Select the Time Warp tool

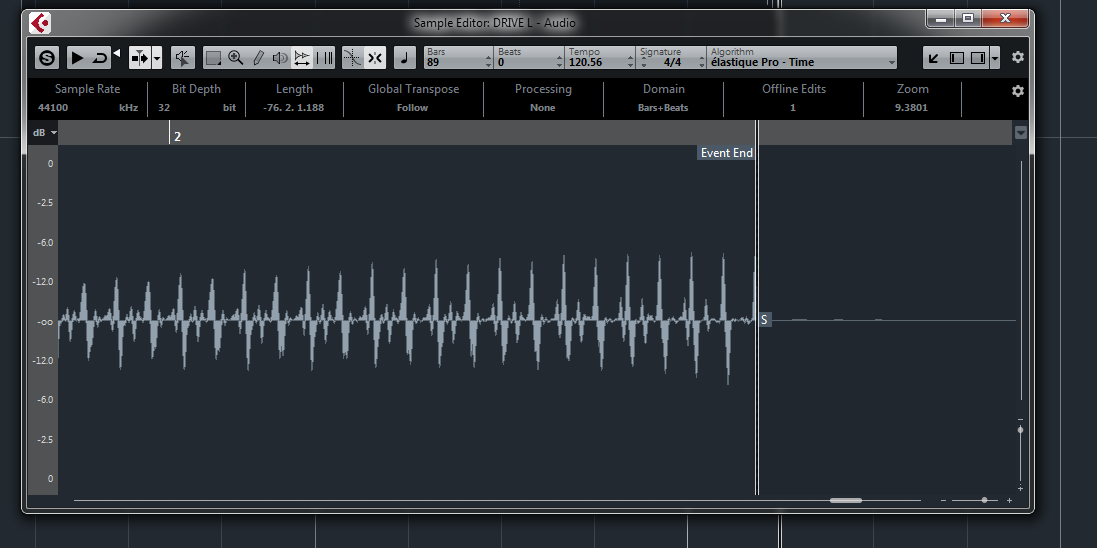(x=324, y=57)
